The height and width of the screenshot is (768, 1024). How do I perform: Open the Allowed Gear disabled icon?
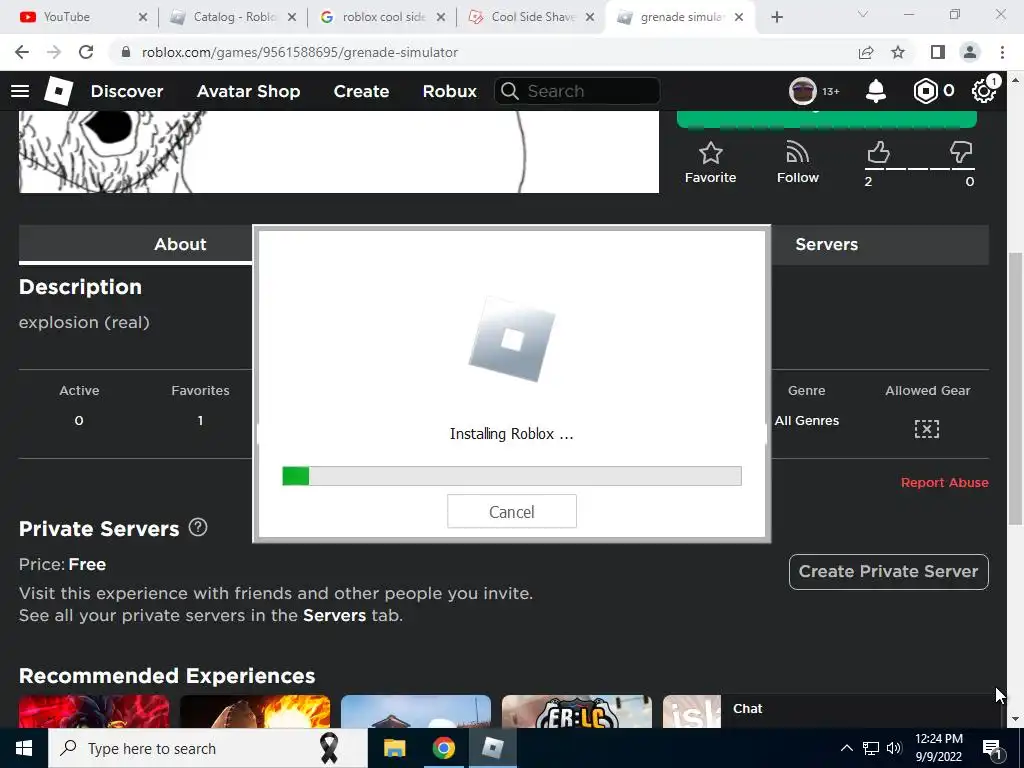(x=927, y=429)
